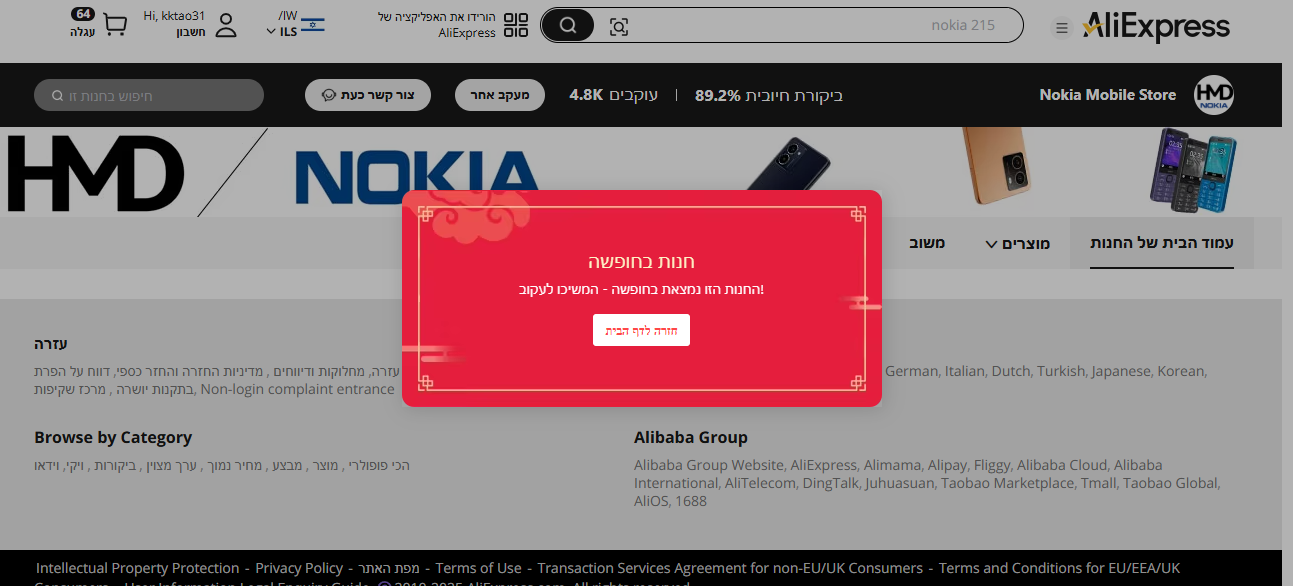Expand the מוצרים products dropdown
Viewport: 1293px width, 586px height.
(1018, 244)
